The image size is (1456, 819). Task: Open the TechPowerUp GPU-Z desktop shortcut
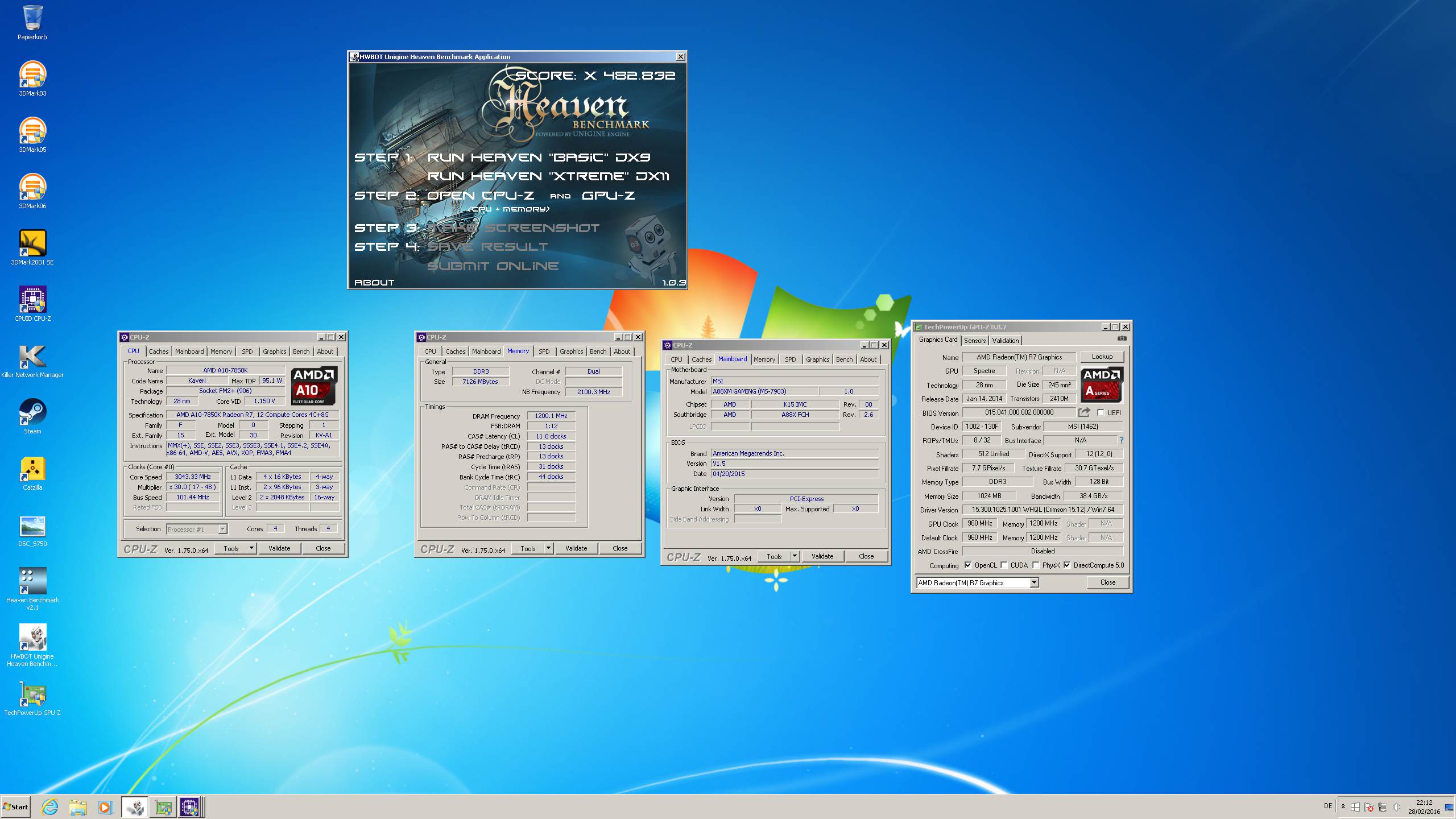tap(32, 698)
